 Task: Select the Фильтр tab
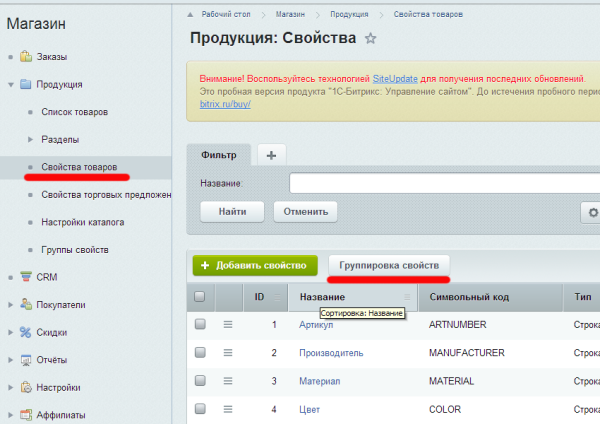[219, 155]
